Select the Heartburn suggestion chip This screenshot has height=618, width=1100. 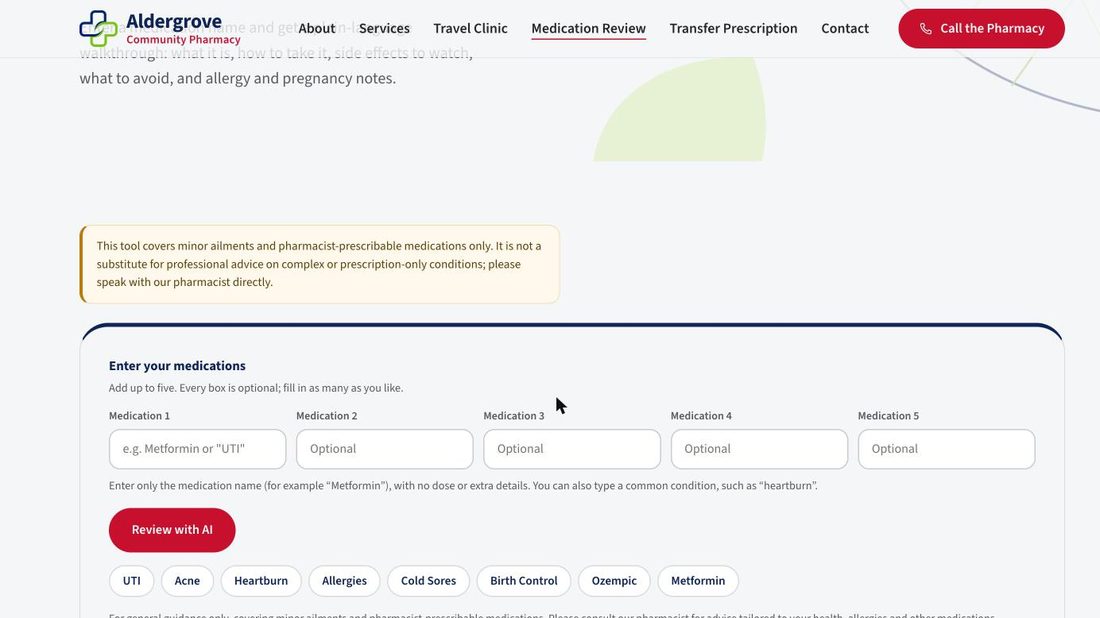[x=261, y=581]
